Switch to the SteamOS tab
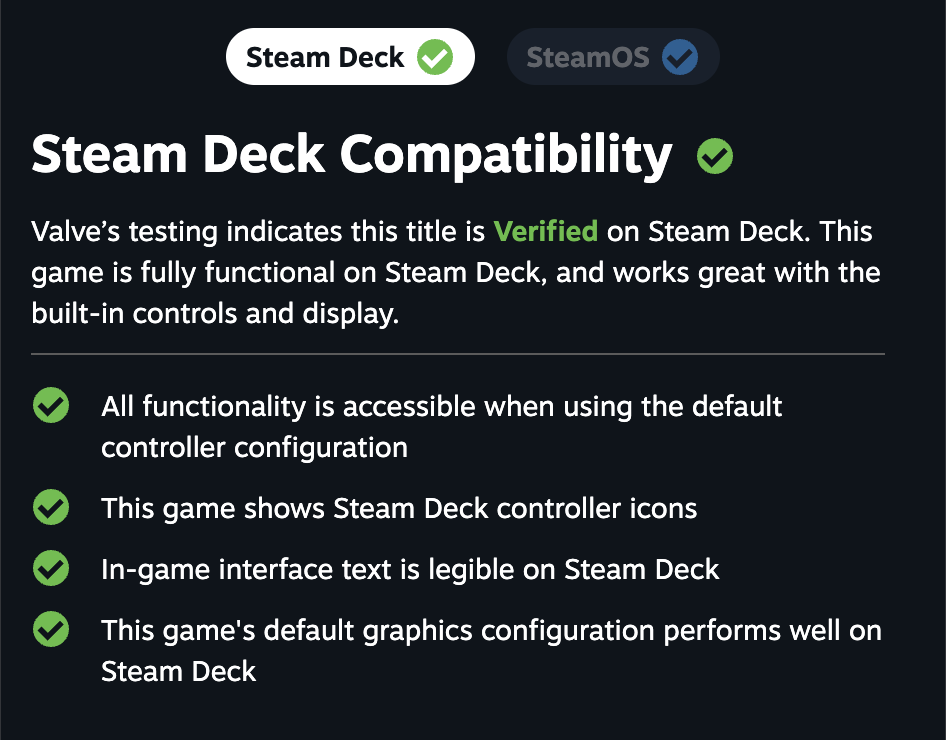The height and width of the screenshot is (740, 946). point(588,57)
